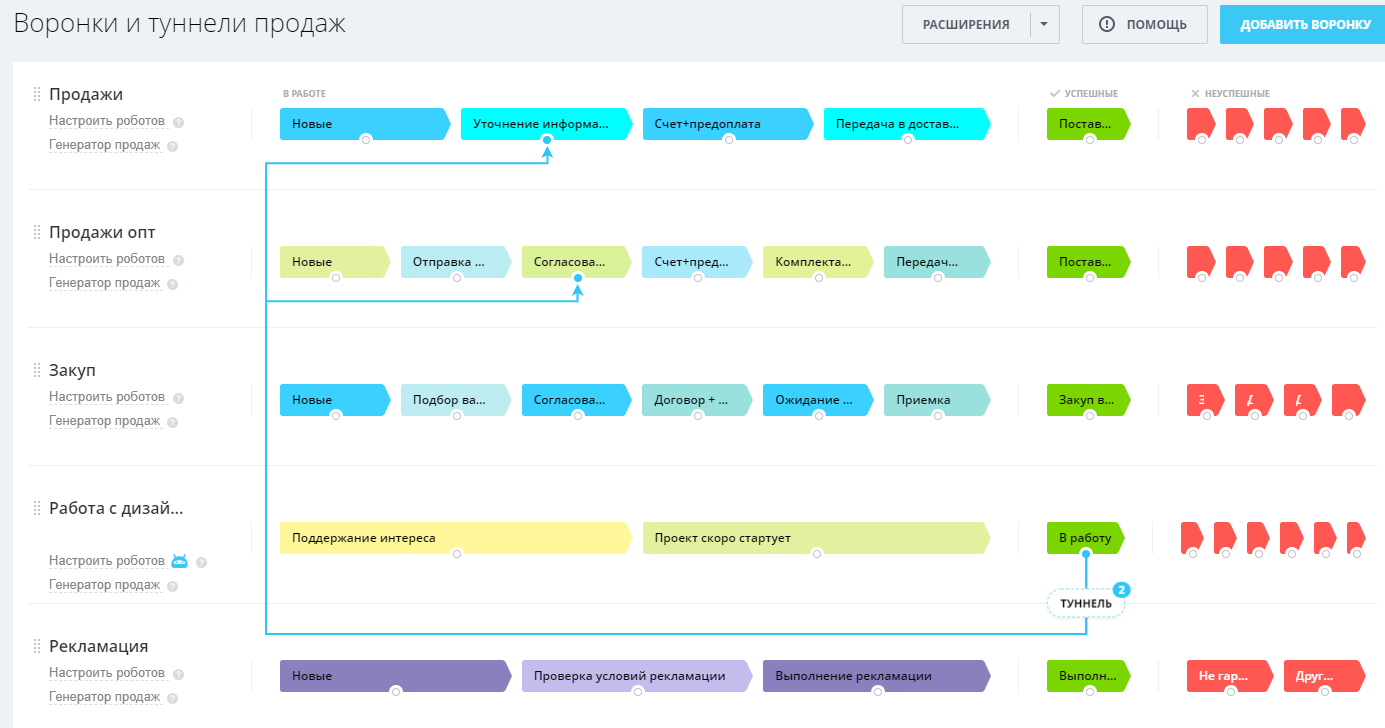The width and height of the screenshot is (1385, 728).
Task: Click help icon by Рекламация's Генератор продаж
Action: coord(172,698)
